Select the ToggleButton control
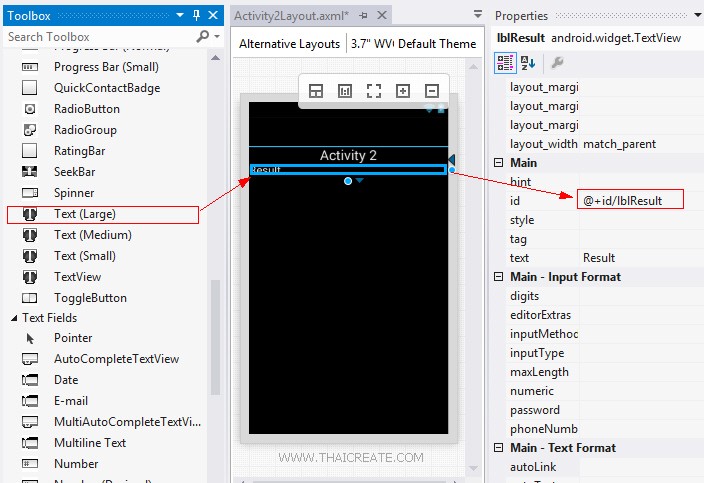Viewport: 704px width, 483px height. [90, 298]
